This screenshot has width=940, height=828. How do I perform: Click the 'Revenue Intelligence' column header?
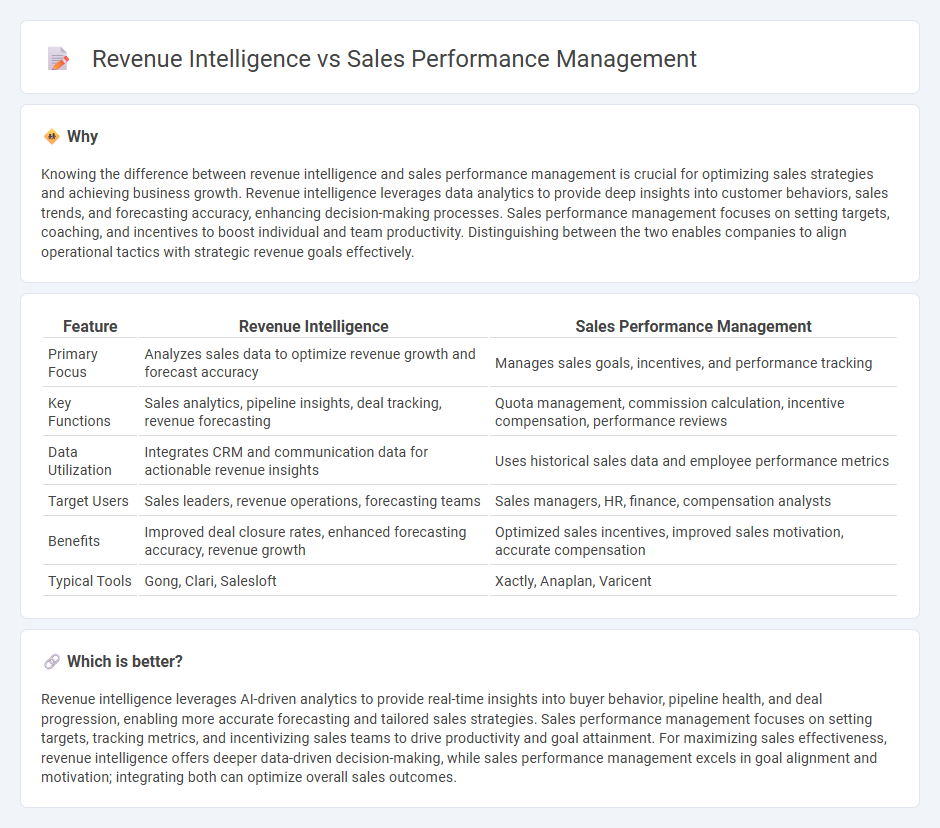click(x=314, y=326)
